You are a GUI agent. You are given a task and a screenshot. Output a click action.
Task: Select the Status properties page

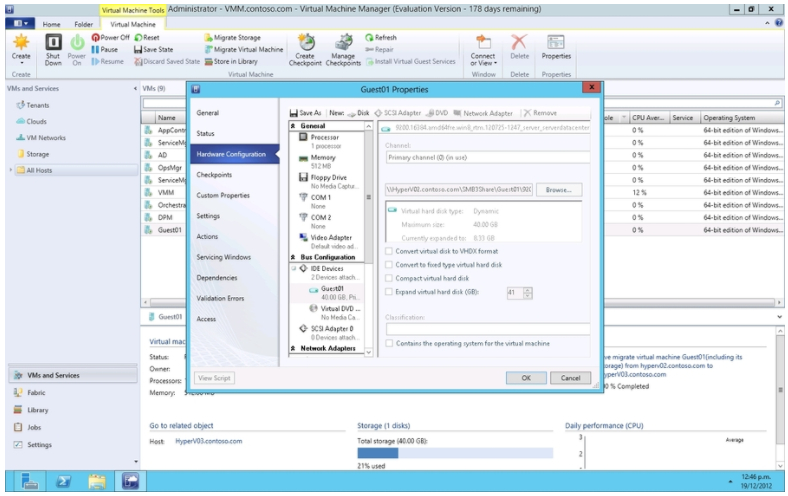coord(205,133)
